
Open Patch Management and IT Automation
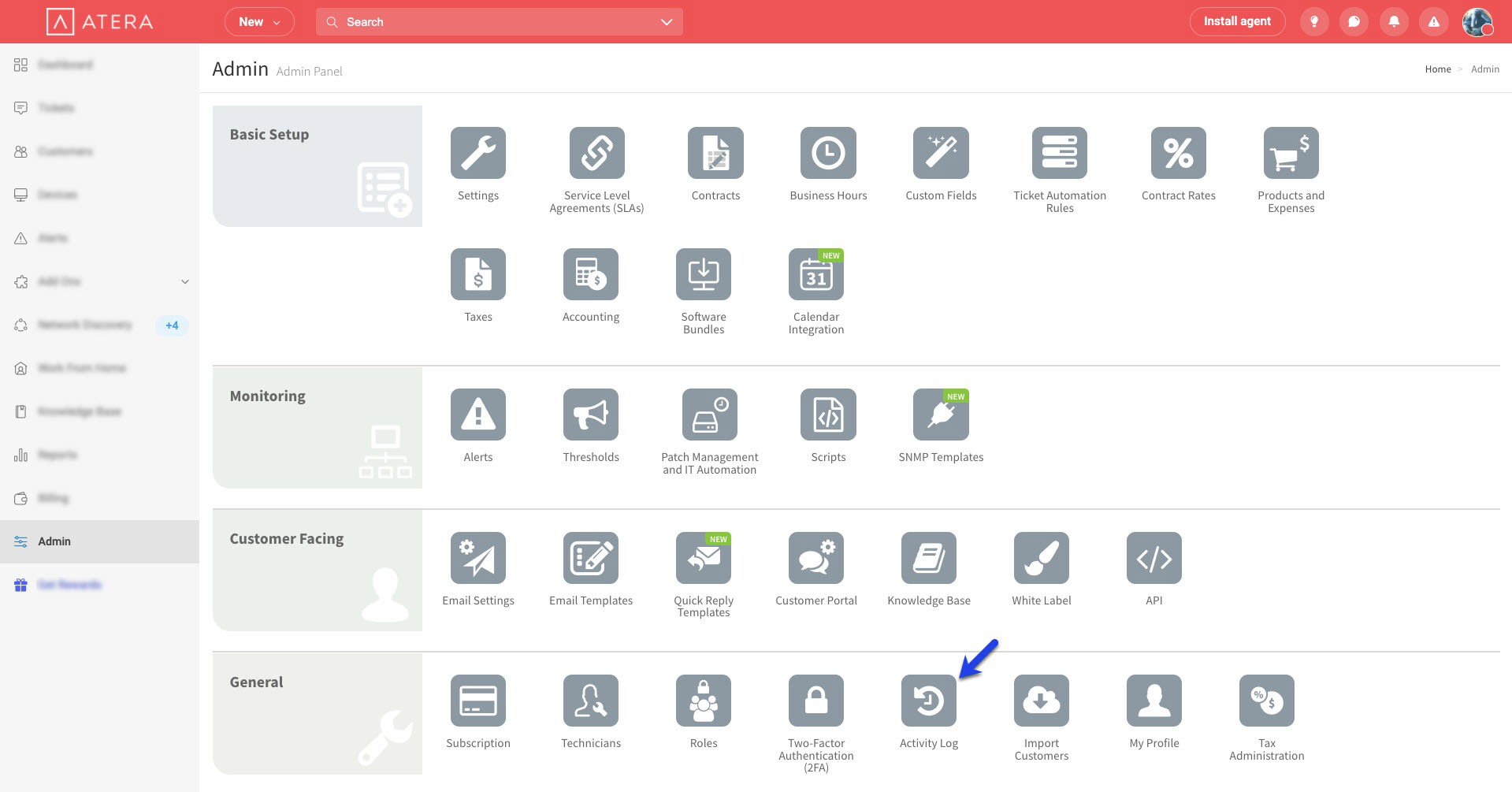[710, 415]
